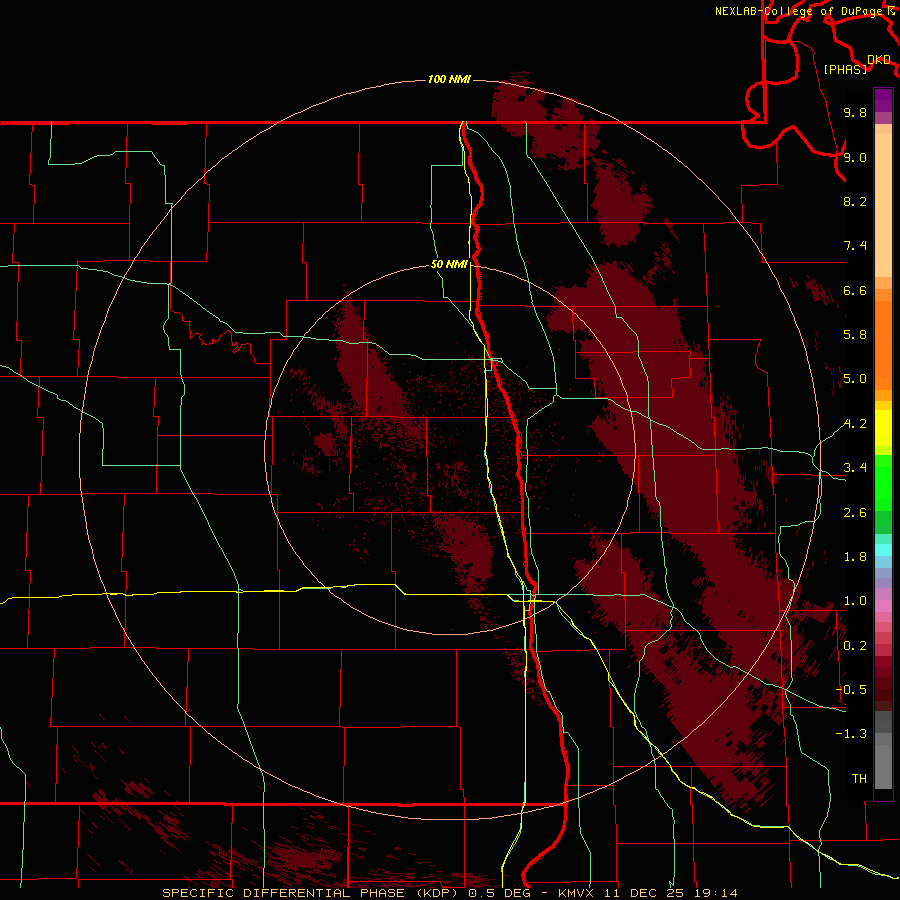
Task: Click the DKD label above the color bar
Action: [x=879, y=59]
